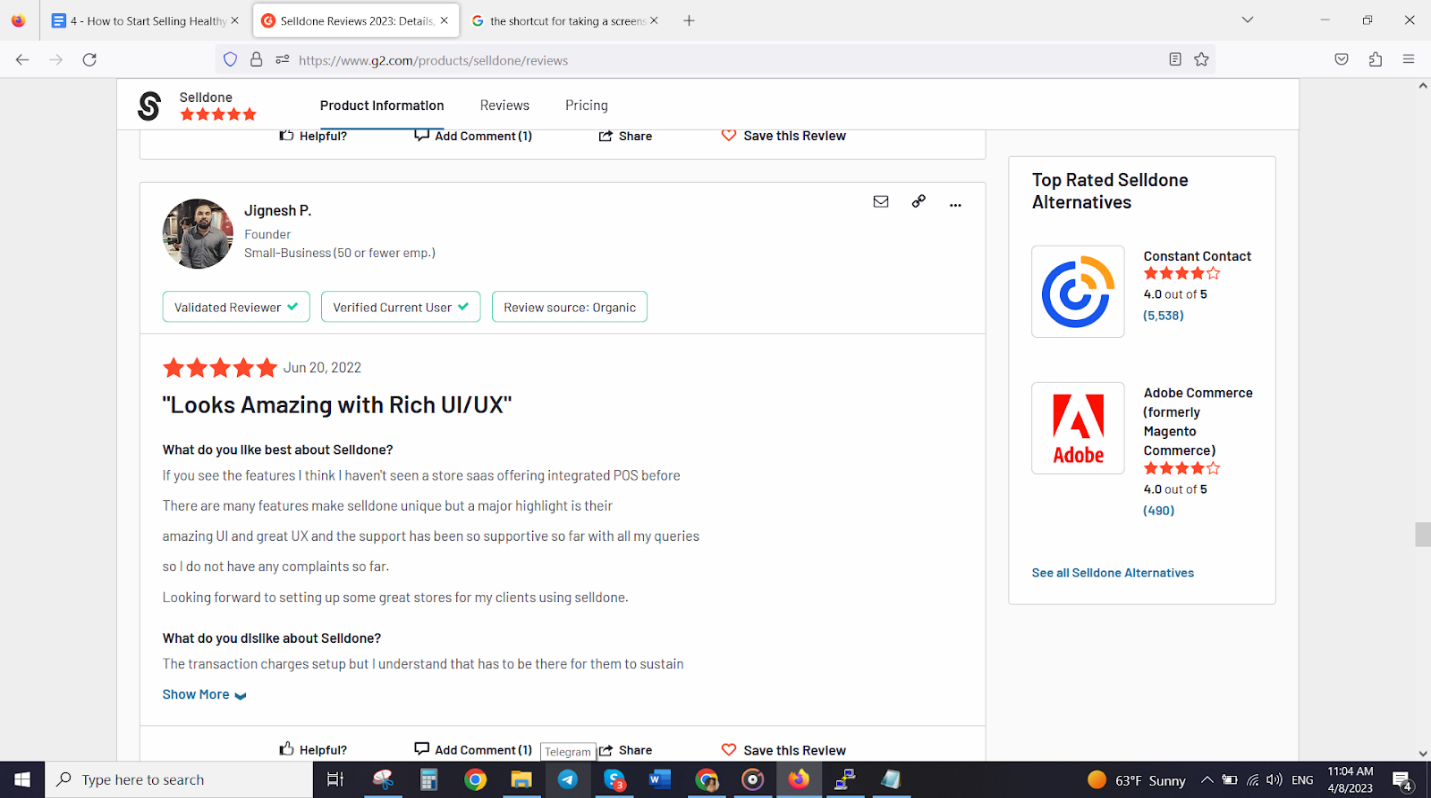Email Jignesh P.'s review via envelope icon
The image size is (1431, 798).
pyautogui.click(x=880, y=202)
